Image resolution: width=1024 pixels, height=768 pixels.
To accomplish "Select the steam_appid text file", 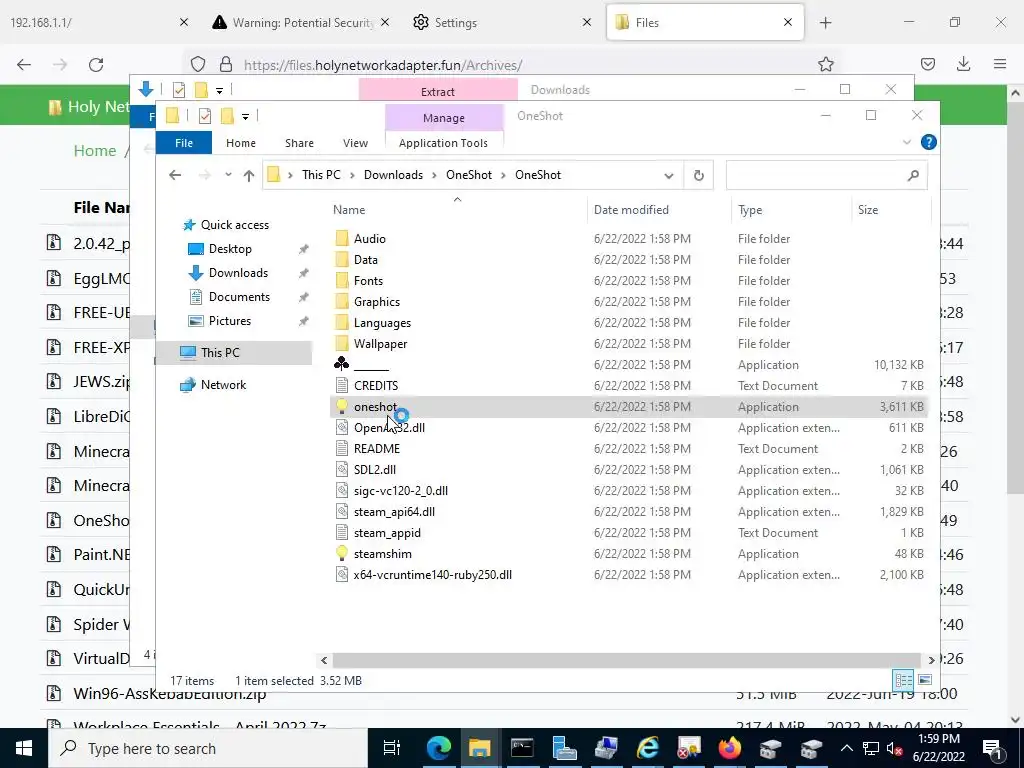I will pos(387,533).
